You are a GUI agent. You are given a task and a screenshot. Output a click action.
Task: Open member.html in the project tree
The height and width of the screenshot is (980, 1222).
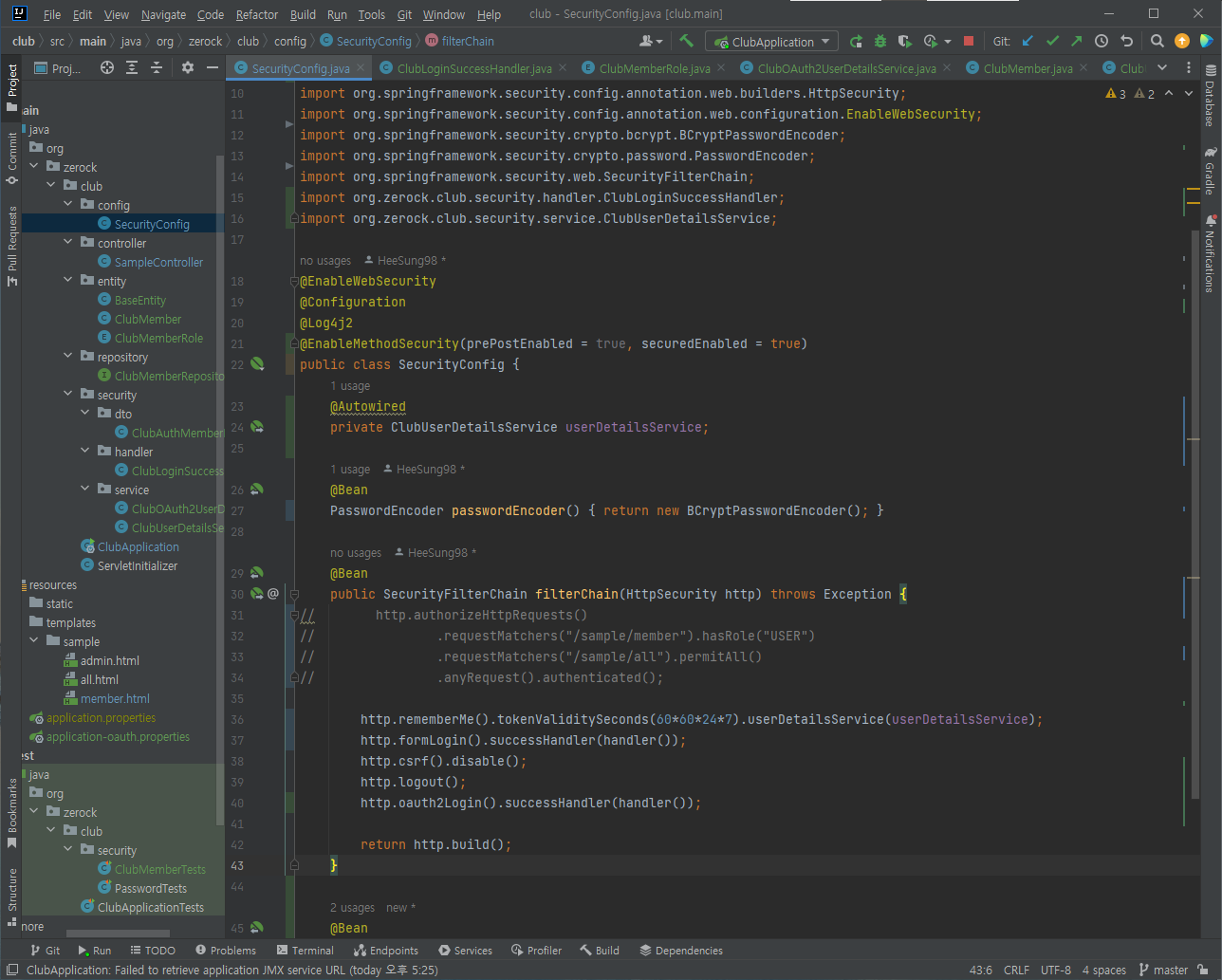point(115,698)
